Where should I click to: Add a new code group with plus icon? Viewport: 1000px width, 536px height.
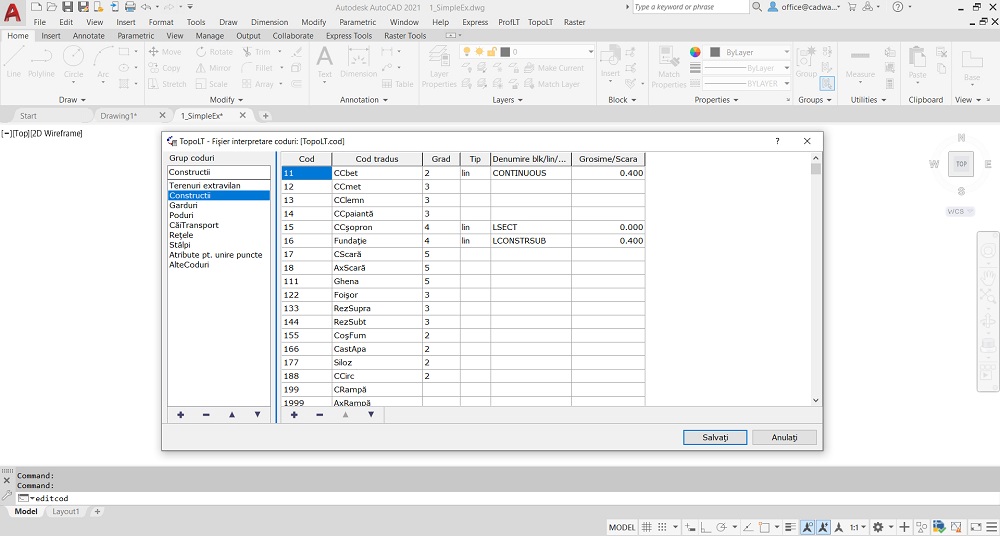point(180,415)
